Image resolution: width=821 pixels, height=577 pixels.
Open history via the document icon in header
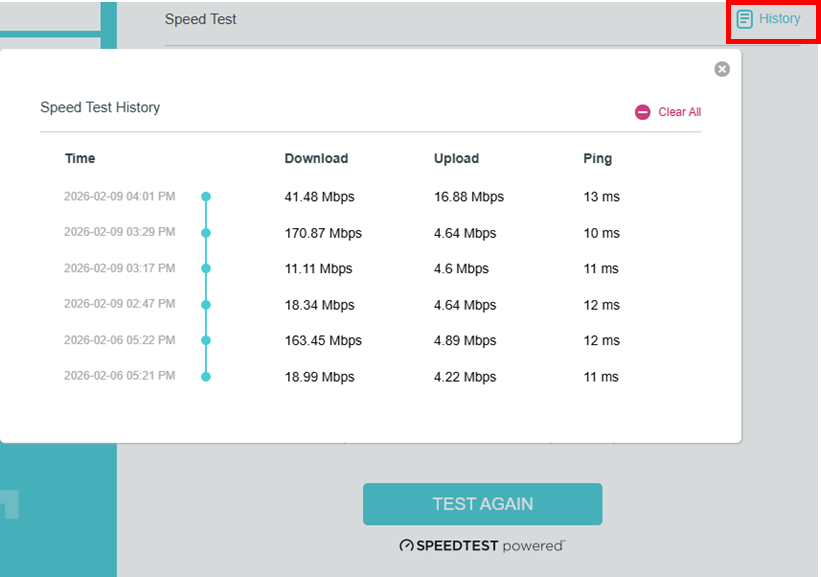[x=744, y=18]
